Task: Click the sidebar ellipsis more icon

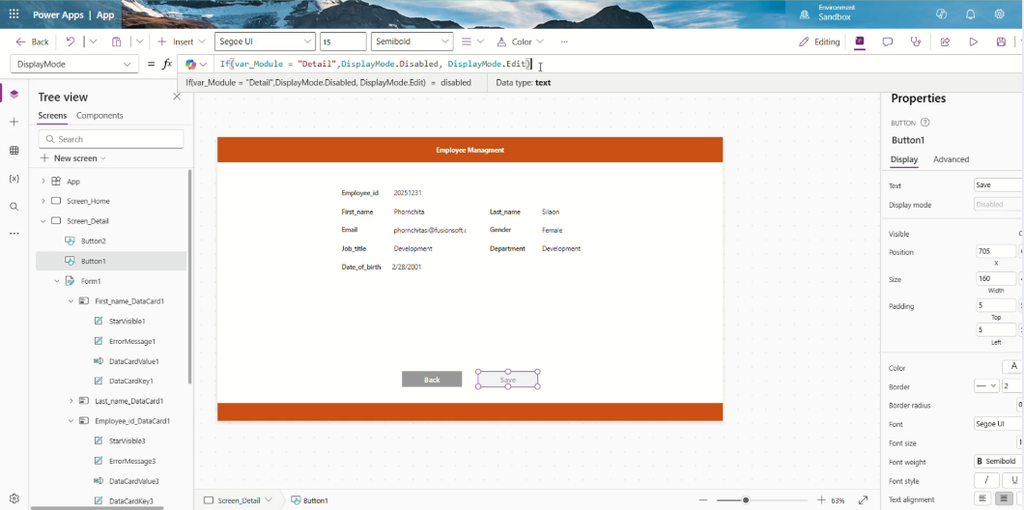Action: pos(14,233)
